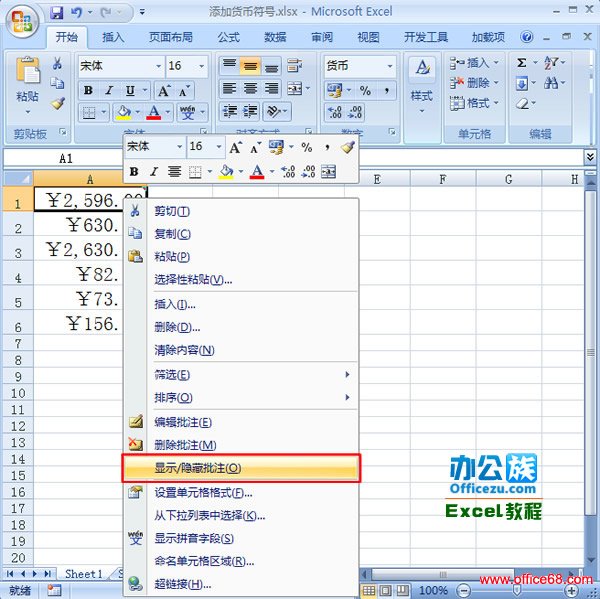Screen dimensions: 600x599
Task: Choose 编辑批注 from context menu
Action: click(x=241, y=422)
